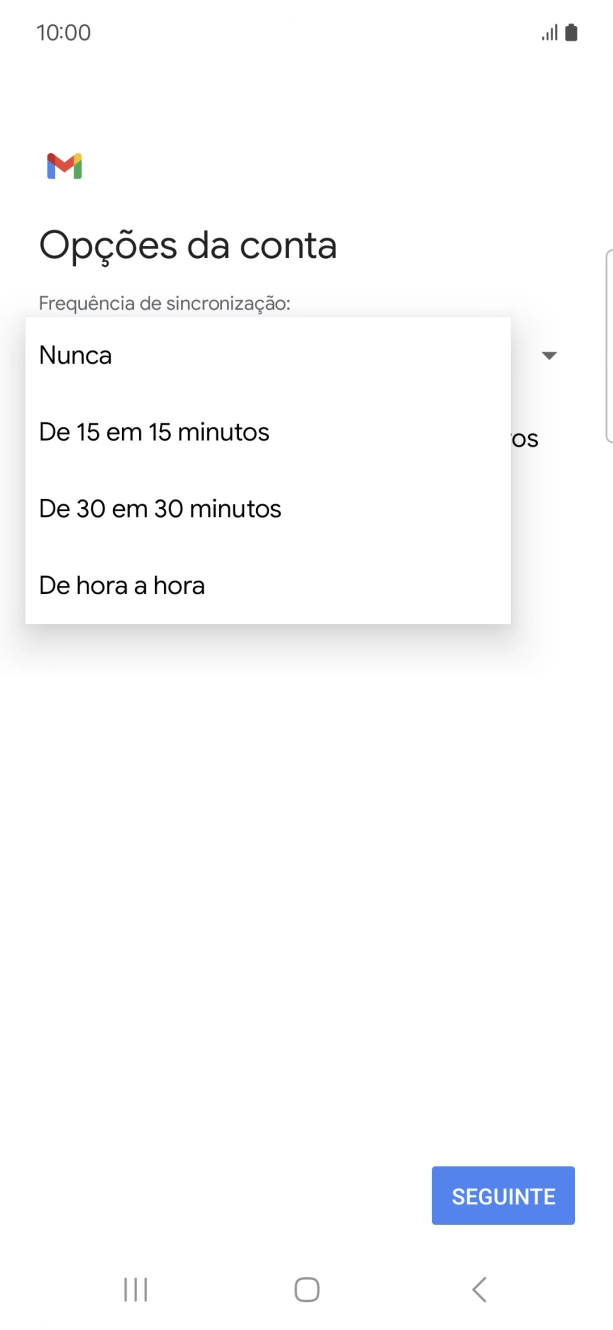The image size is (613, 1330).
Task: Click the signal strength indicator
Action: [550, 32]
